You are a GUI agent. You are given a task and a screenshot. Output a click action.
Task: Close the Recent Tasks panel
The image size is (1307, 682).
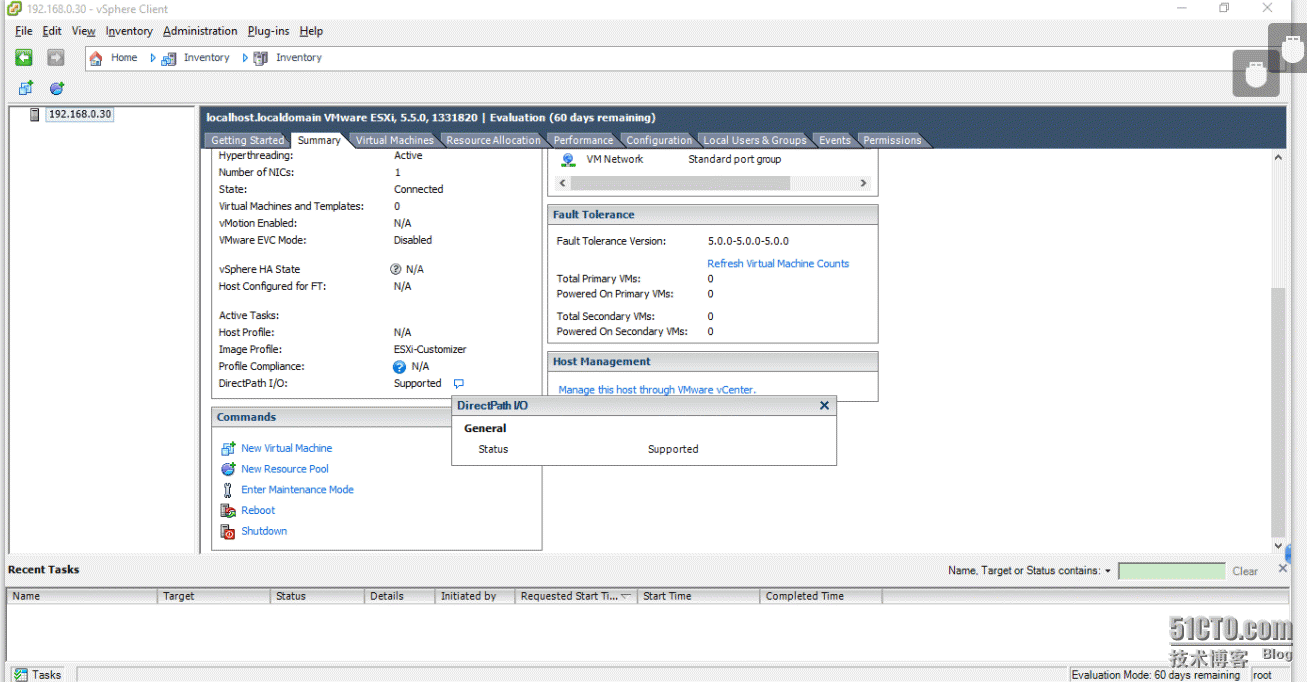pos(1283,569)
